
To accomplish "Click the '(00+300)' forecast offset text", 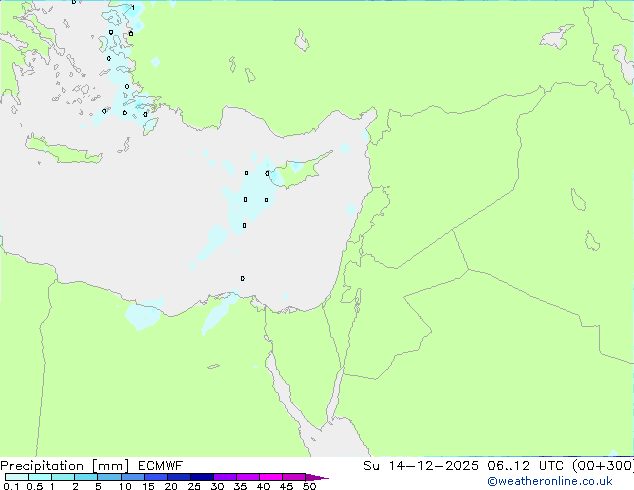I will tap(603, 466).
